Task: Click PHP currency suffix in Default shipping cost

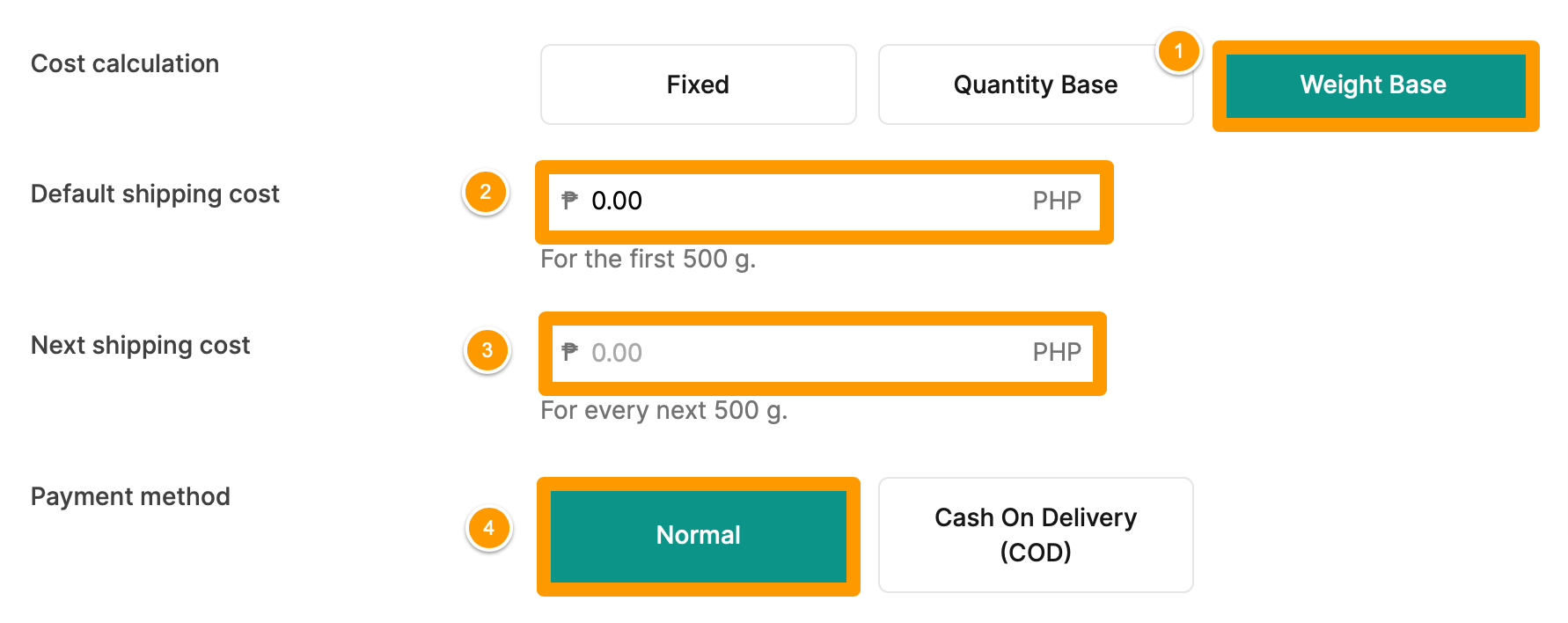Action: click(1056, 202)
